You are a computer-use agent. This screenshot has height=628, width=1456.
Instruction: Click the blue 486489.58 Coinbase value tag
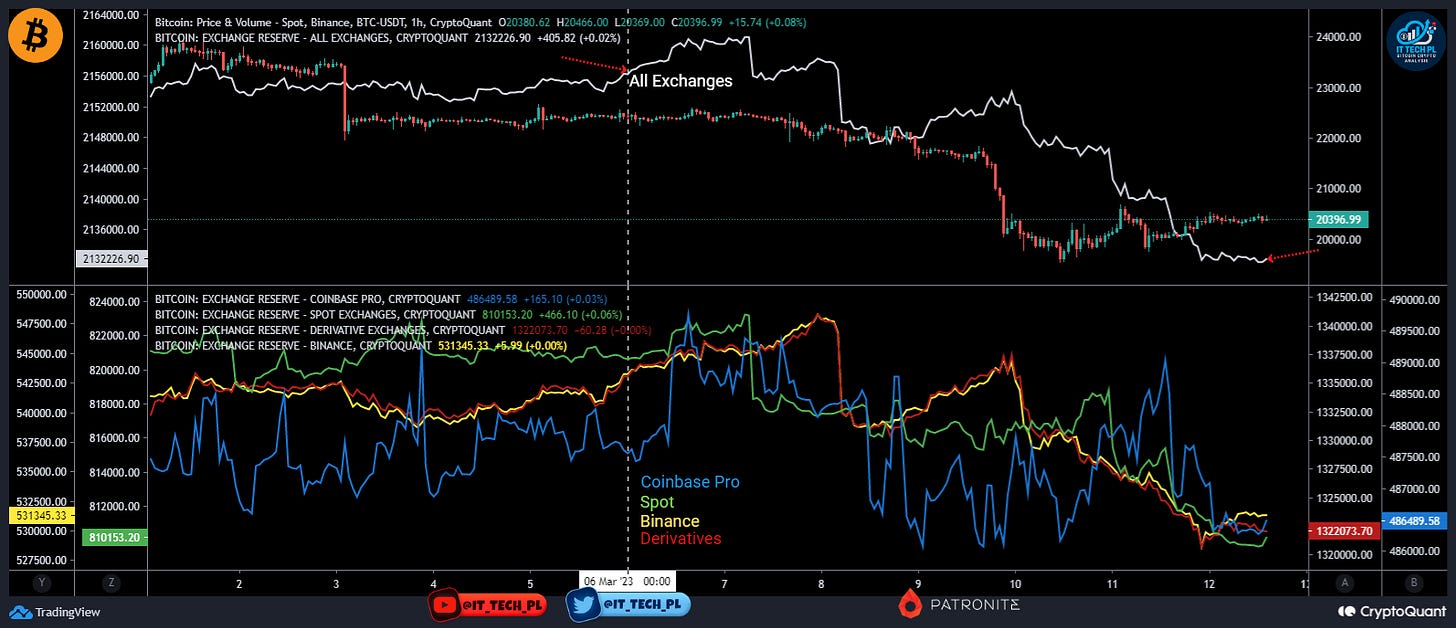[1414, 521]
